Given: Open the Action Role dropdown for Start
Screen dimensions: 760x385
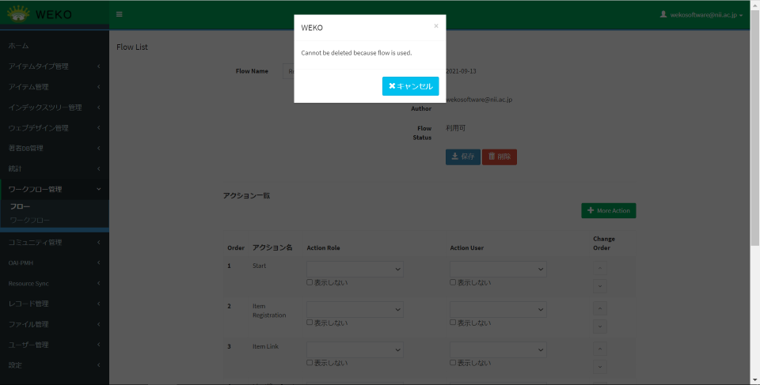Looking at the screenshot, I should 355,269.
